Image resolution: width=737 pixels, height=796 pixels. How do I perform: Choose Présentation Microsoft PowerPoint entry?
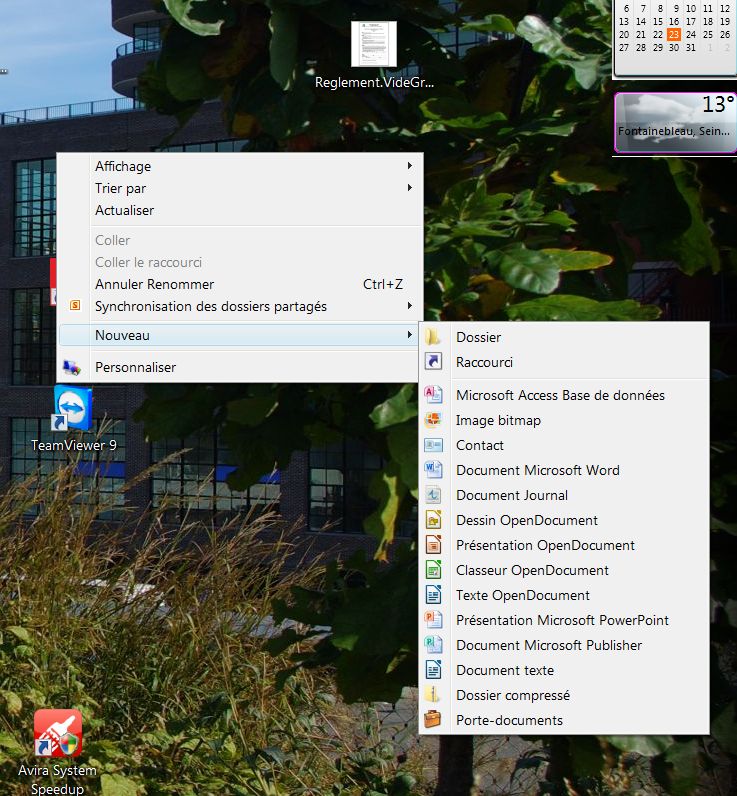point(562,620)
